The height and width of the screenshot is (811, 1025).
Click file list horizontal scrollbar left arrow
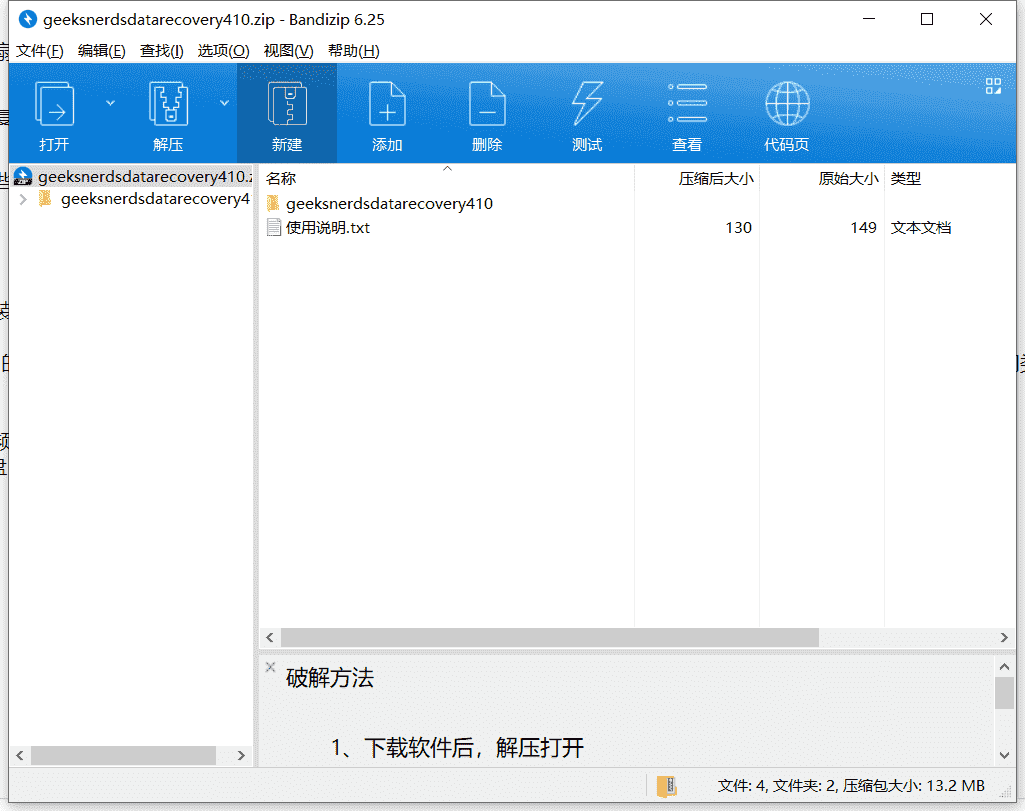(x=270, y=637)
